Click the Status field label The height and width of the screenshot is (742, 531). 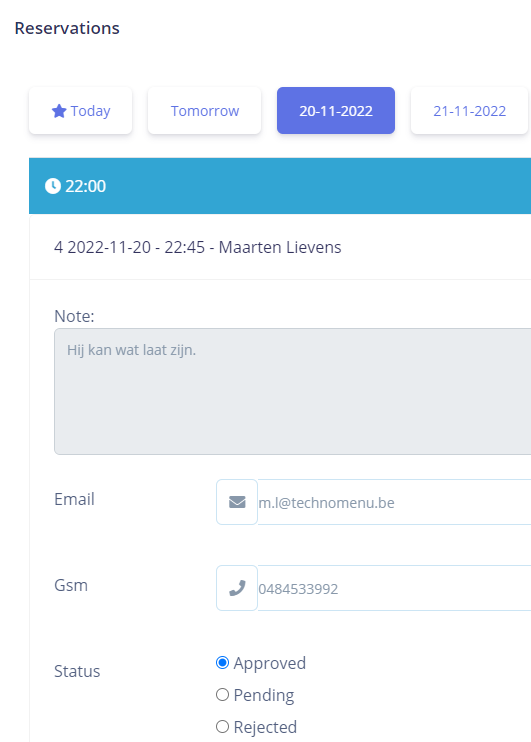pos(77,671)
